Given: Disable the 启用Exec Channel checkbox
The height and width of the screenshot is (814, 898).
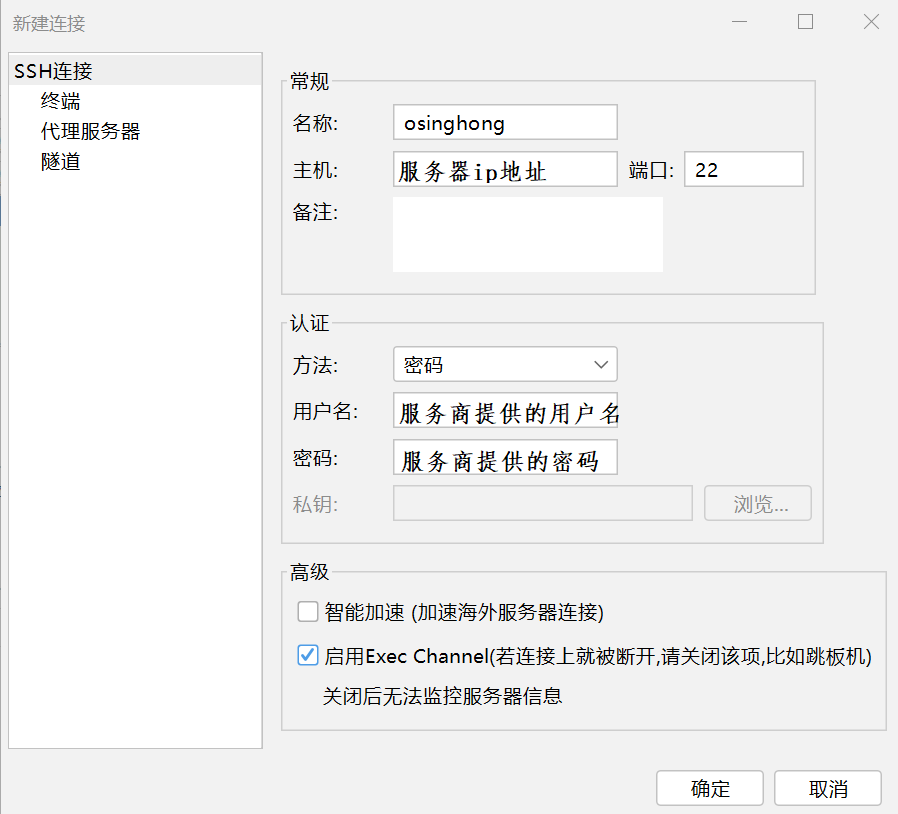Looking at the screenshot, I should pos(308,657).
